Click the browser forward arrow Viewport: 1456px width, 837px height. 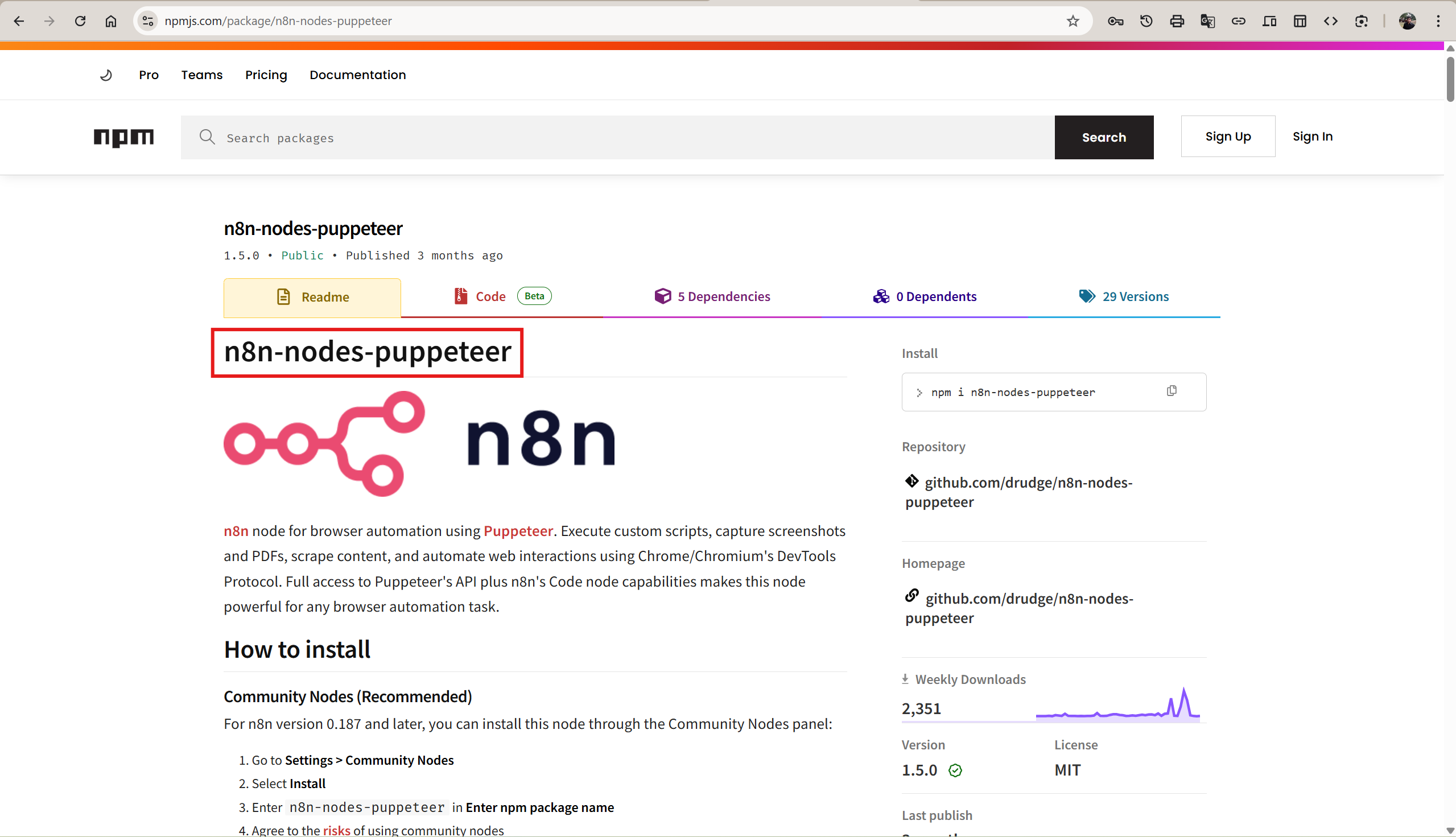[x=50, y=21]
